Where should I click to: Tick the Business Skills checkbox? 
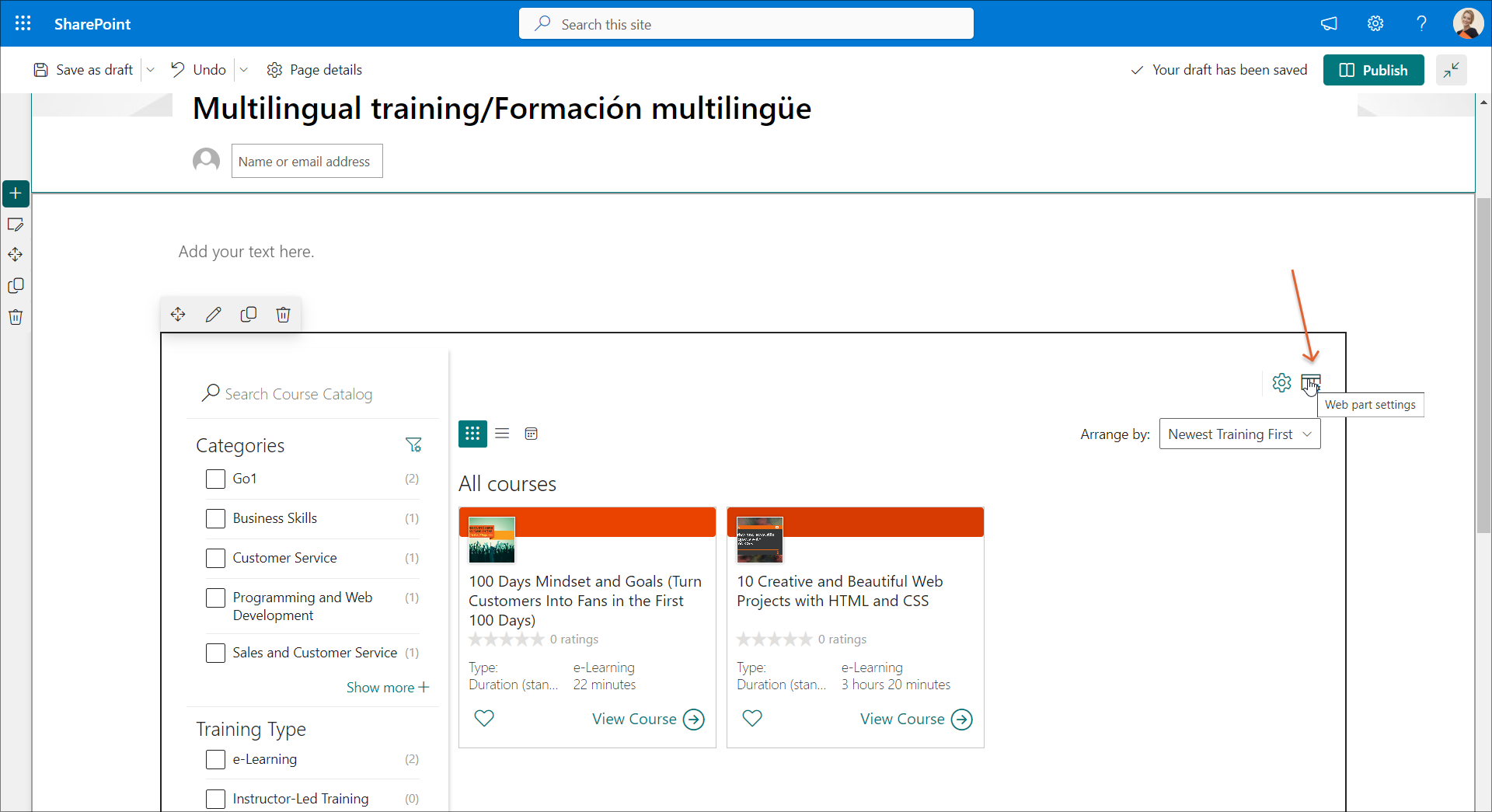pyautogui.click(x=215, y=519)
